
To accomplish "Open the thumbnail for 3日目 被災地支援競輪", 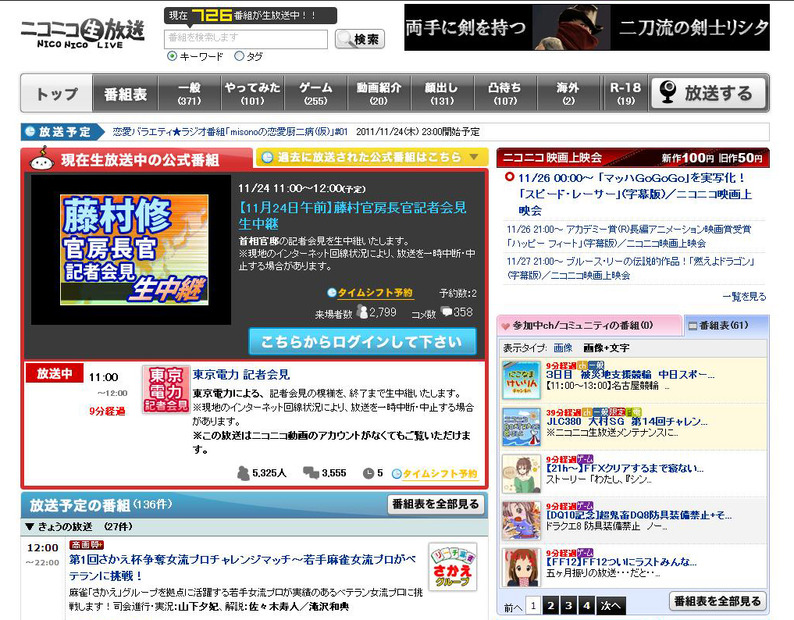I will pos(522,380).
